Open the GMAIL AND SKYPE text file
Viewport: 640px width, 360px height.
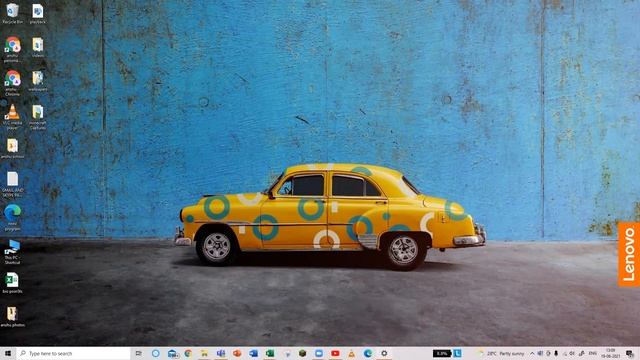click(12, 184)
